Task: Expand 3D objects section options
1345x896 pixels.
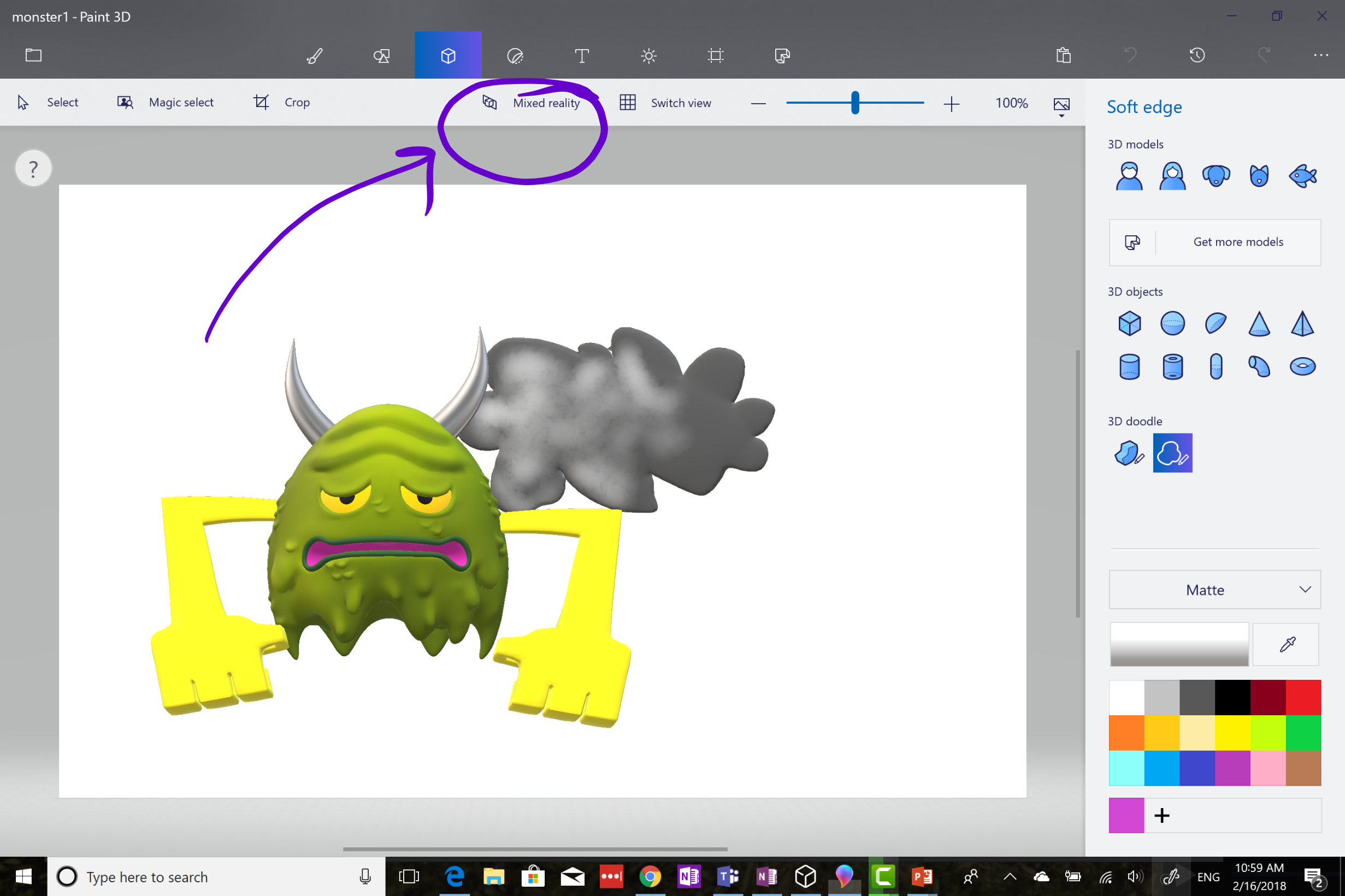Action: [1136, 291]
